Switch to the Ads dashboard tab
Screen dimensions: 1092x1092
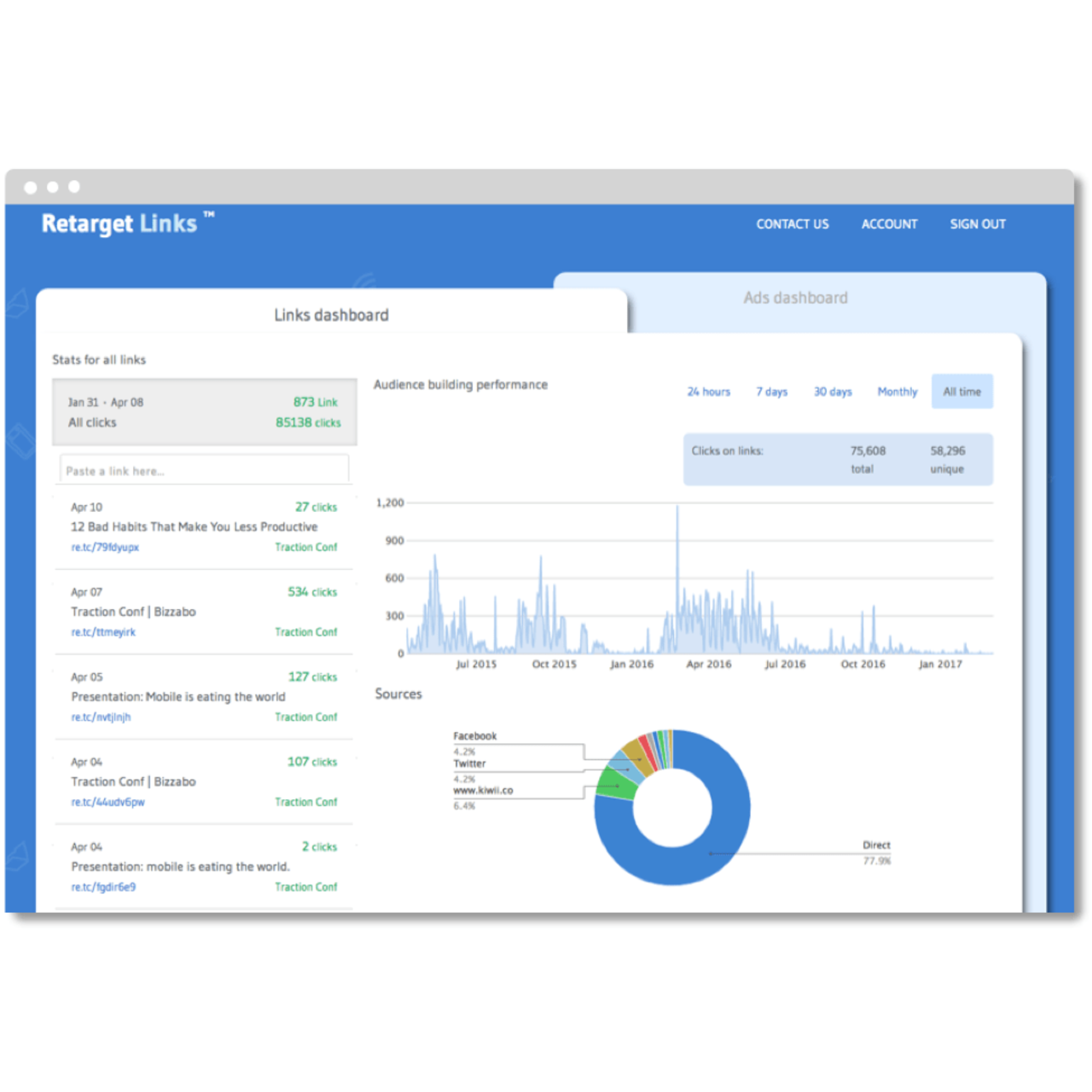795,298
